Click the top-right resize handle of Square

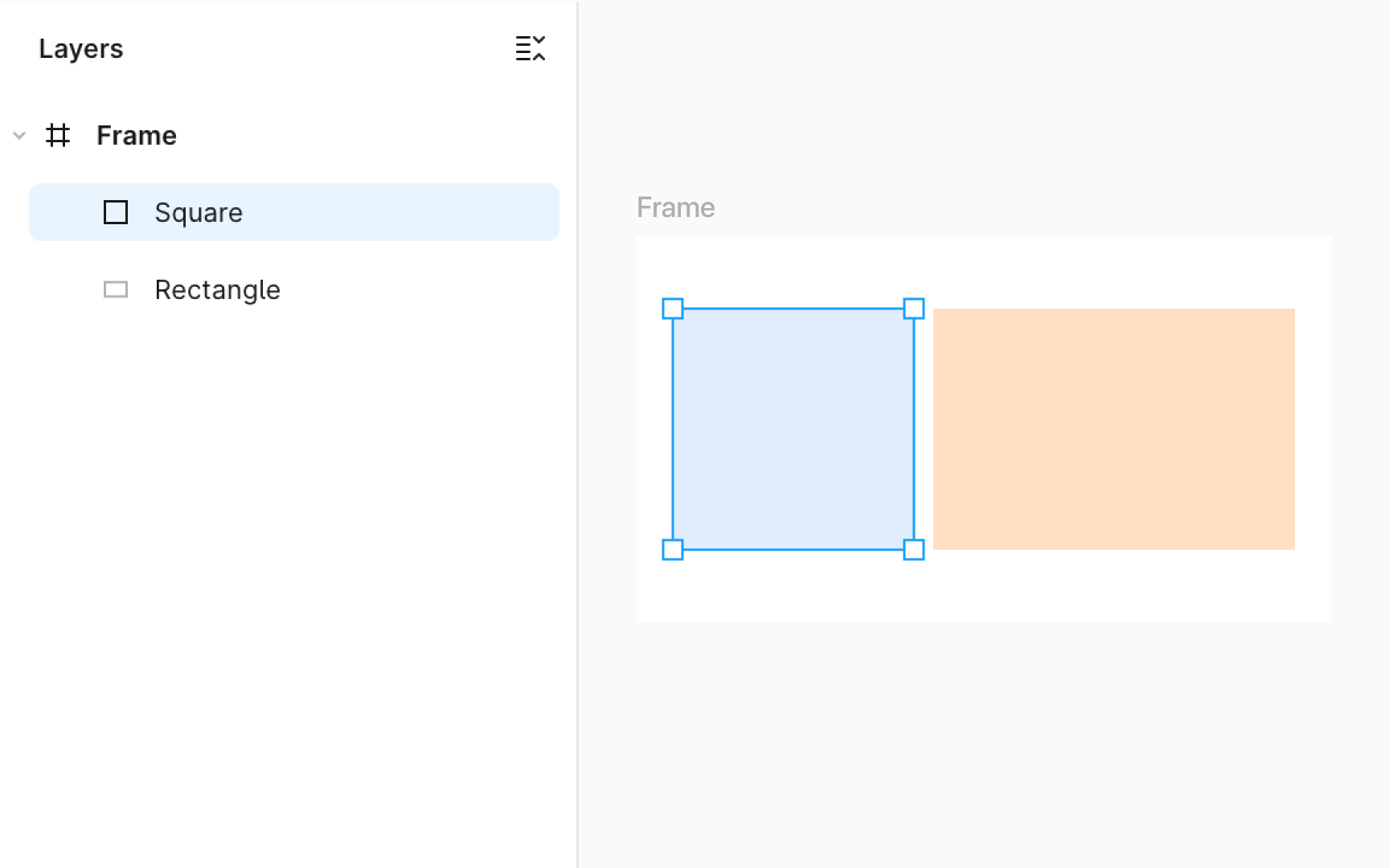pos(914,308)
